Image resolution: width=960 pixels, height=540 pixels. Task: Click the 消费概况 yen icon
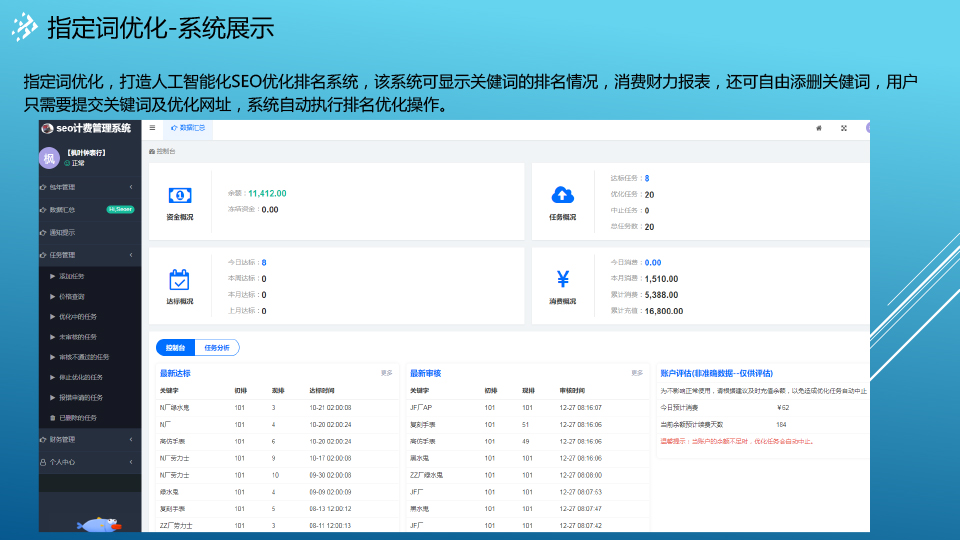point(562,279)
